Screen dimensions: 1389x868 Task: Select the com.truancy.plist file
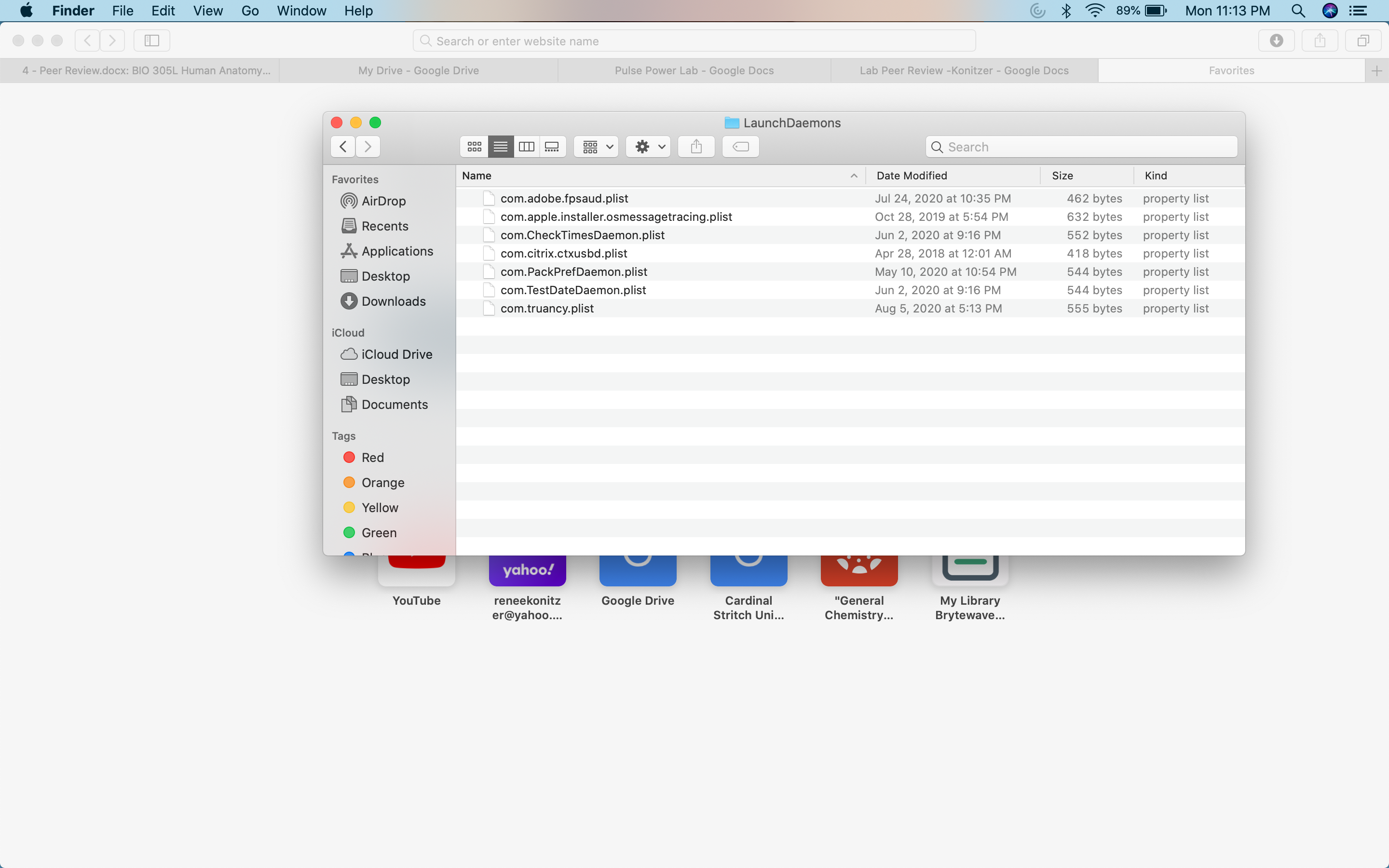[546, 309]
